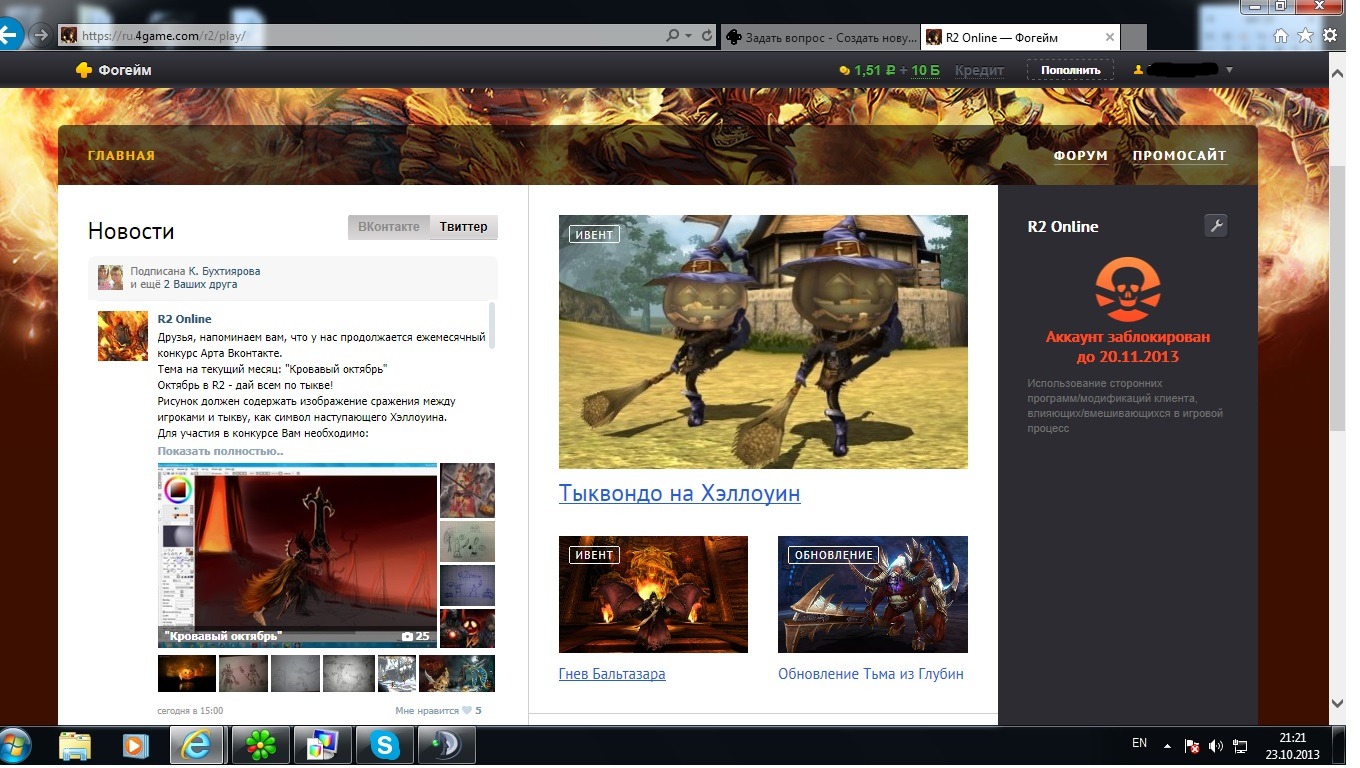The width and height of the screenshot is (1360, 768).
Task: Click the Фогейм logo
Action: pyautogui.click(x=112, y=70)
